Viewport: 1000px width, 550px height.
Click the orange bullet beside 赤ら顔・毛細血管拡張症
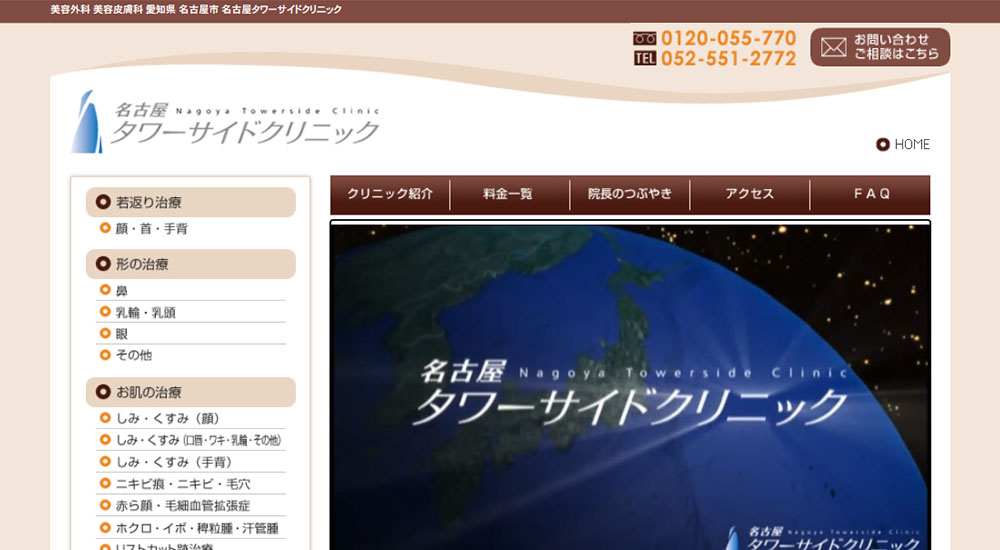(x=105, y=505)
